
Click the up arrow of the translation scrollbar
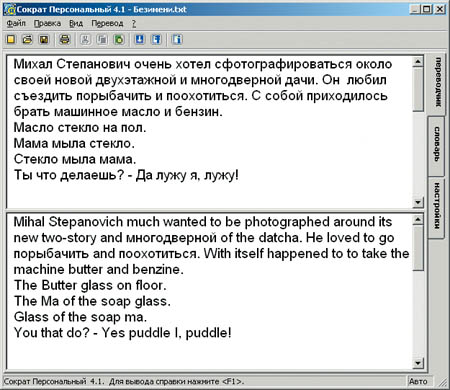[418, 220]
